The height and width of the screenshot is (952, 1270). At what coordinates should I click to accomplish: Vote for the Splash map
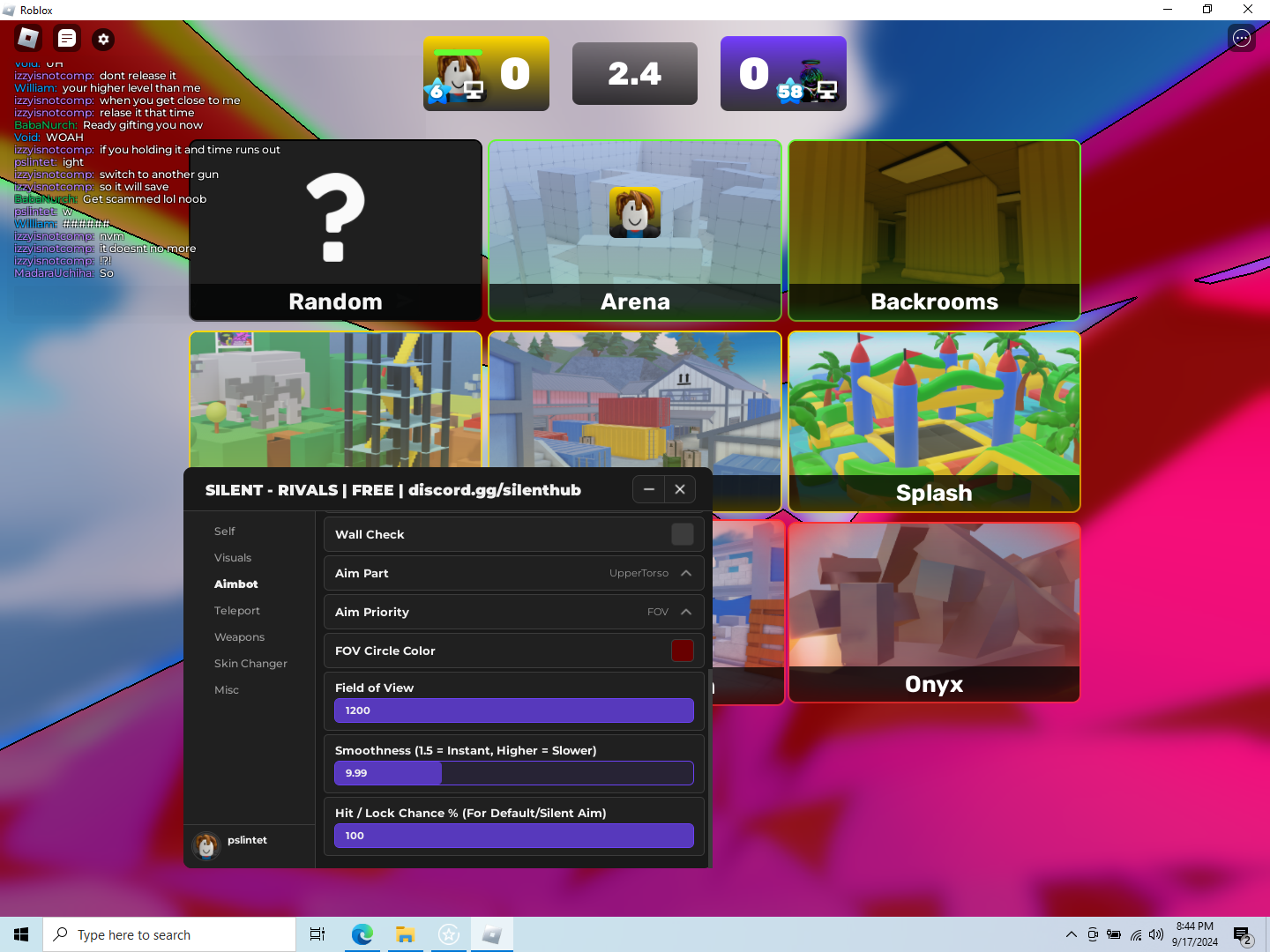click(935, 421)
